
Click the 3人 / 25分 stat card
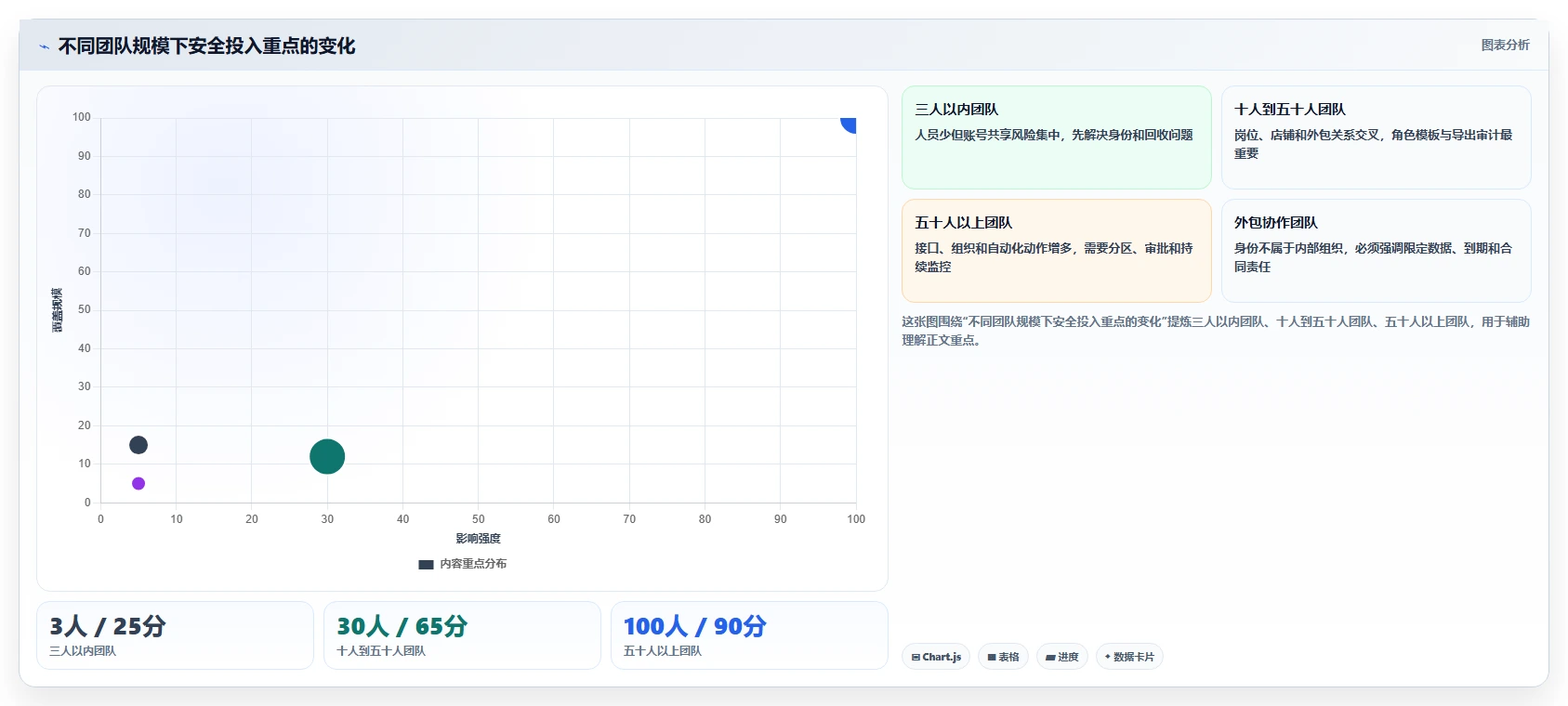[x=175, y=635]
